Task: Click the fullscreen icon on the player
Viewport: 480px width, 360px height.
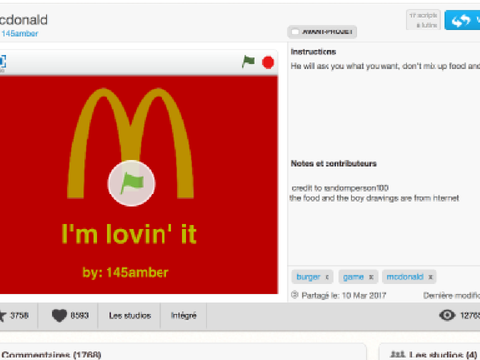Action: [2, 62]
